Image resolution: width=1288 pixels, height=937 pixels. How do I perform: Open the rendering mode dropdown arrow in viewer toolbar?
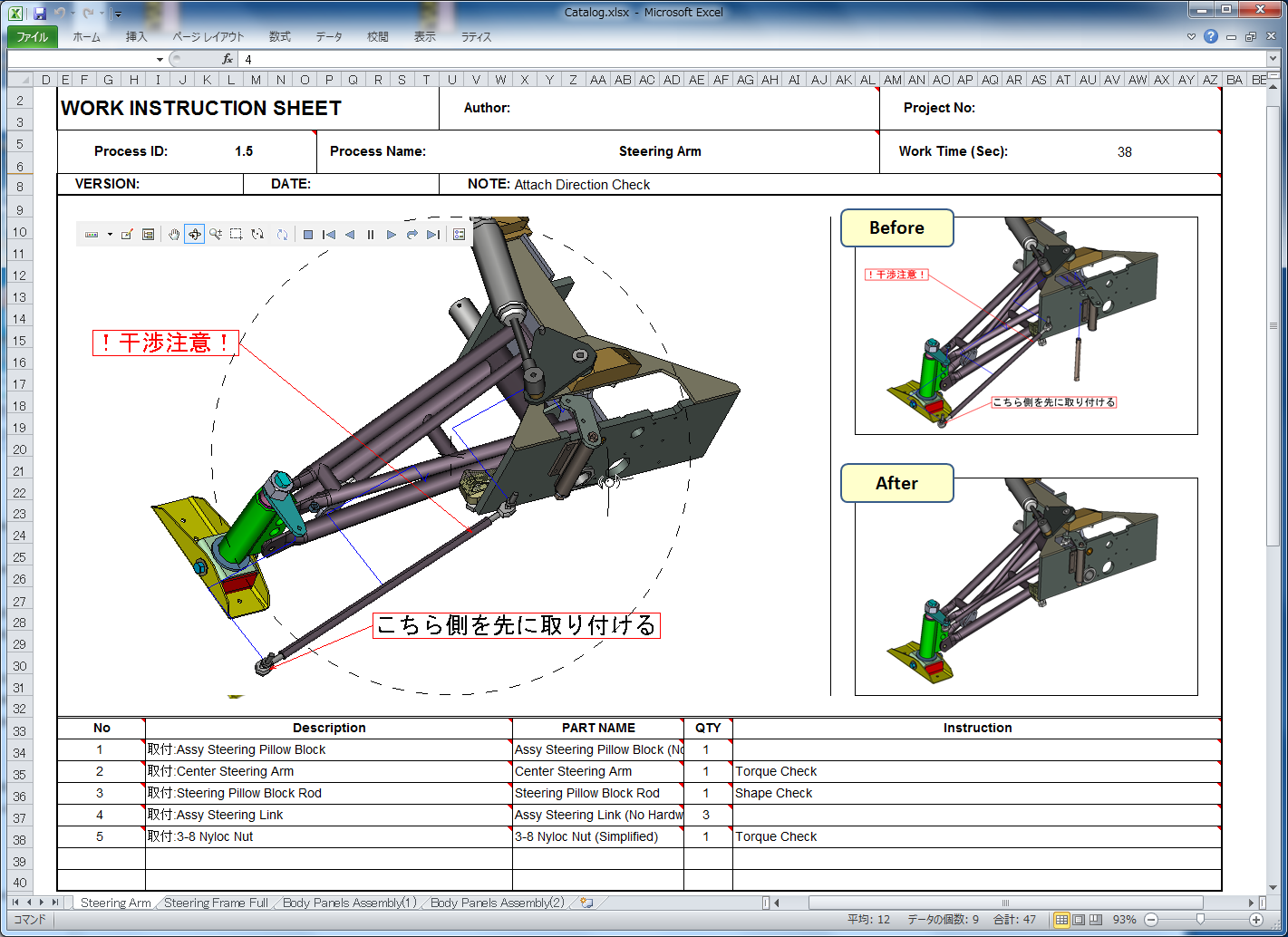pos(110,235)
